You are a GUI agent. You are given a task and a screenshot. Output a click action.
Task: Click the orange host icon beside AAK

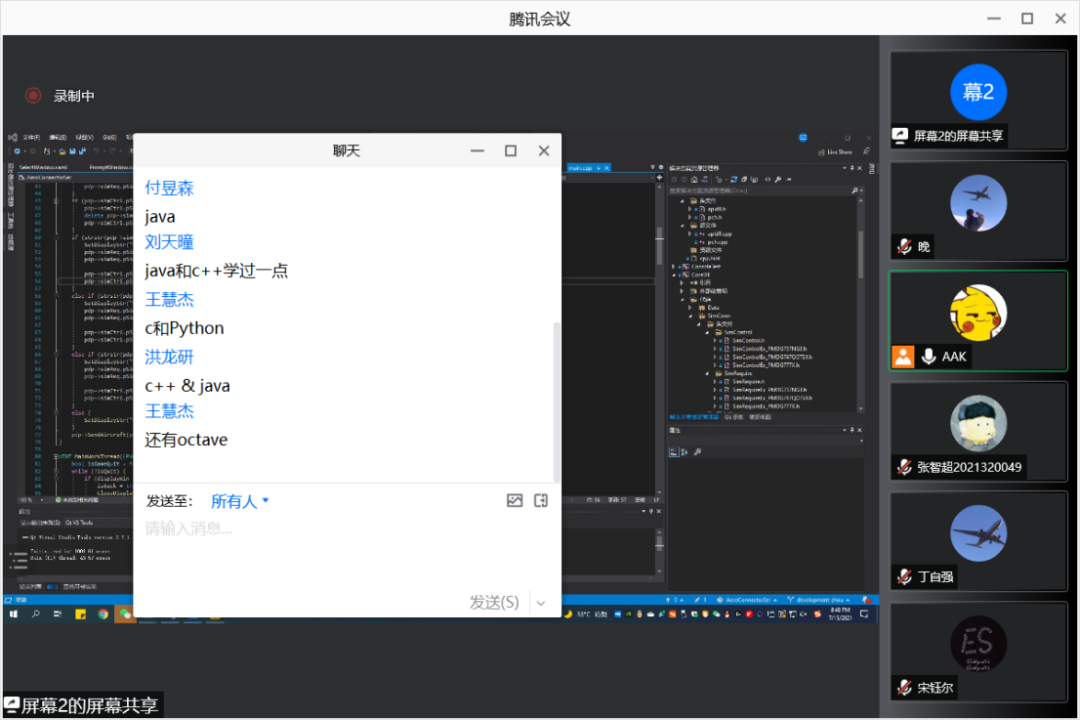tap(903, 356)
